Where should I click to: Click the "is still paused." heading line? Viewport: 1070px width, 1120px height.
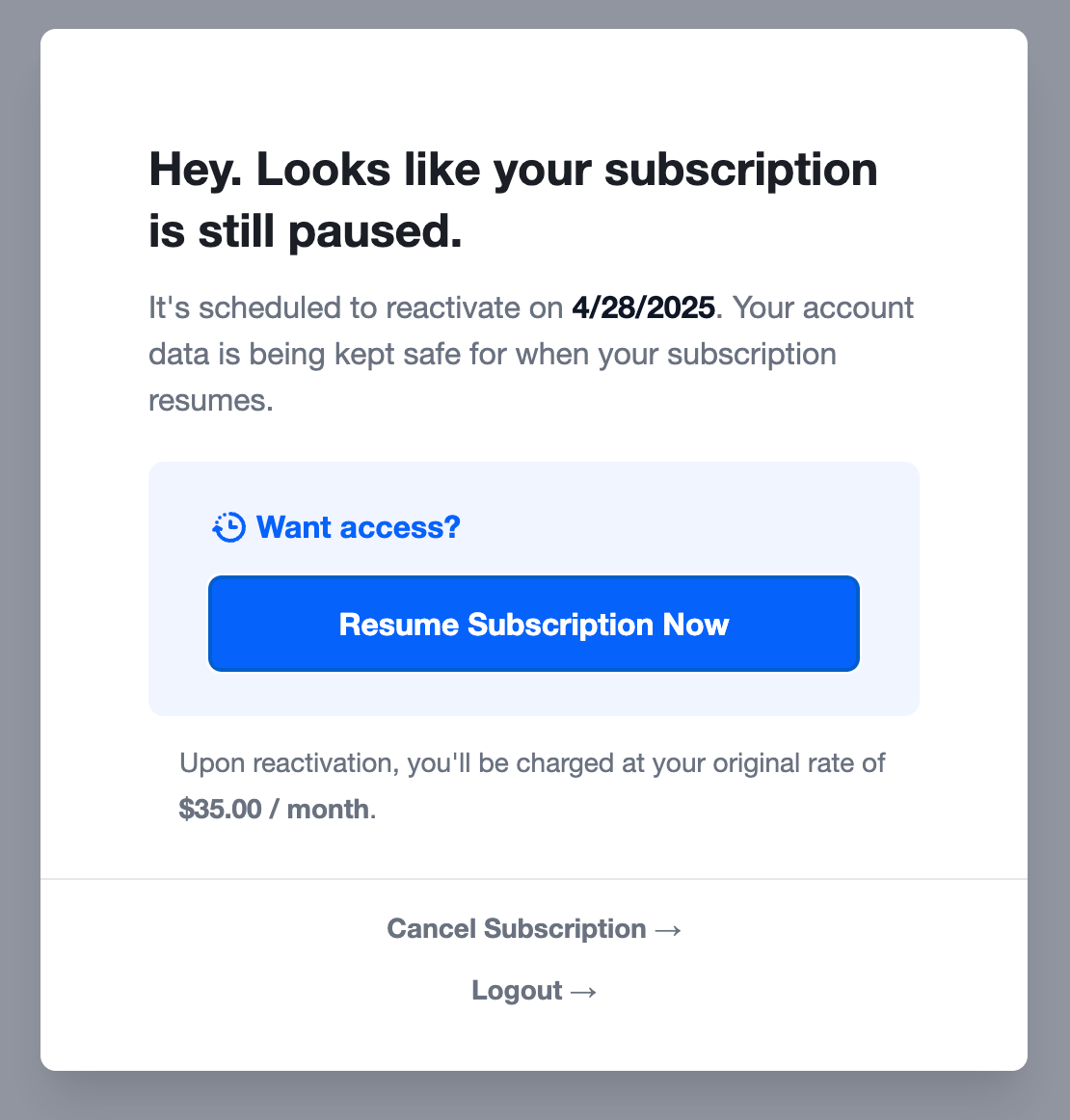(x=305, y=231)
